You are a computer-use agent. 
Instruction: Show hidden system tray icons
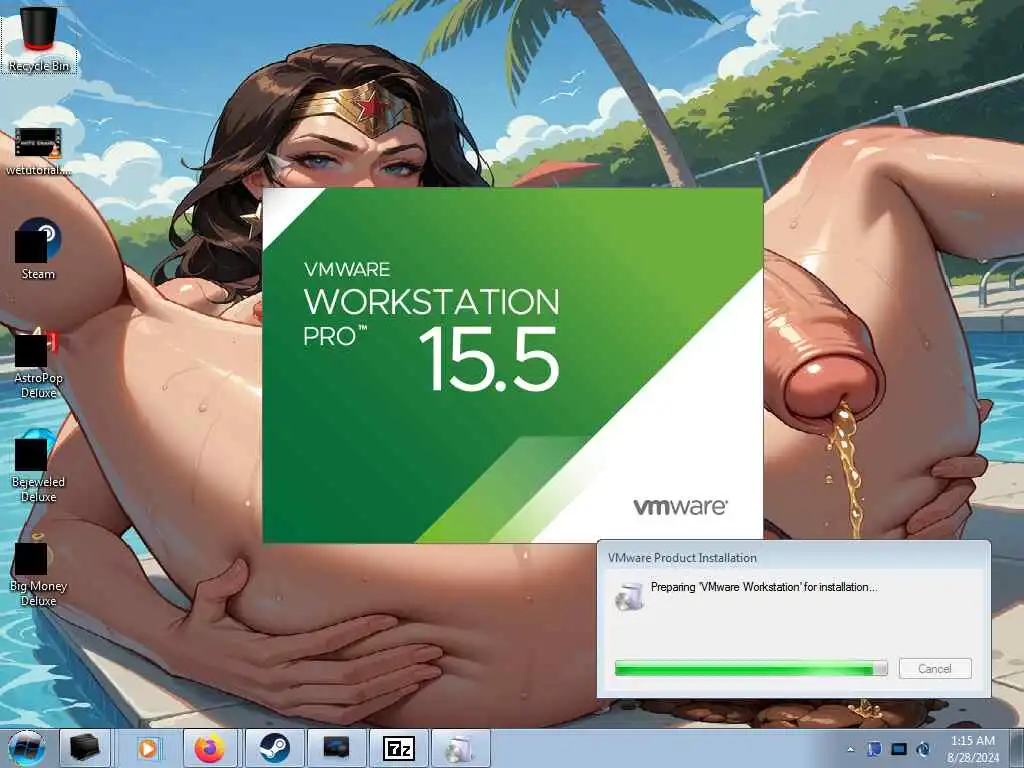pyautogui.click(x=850, y=749)
